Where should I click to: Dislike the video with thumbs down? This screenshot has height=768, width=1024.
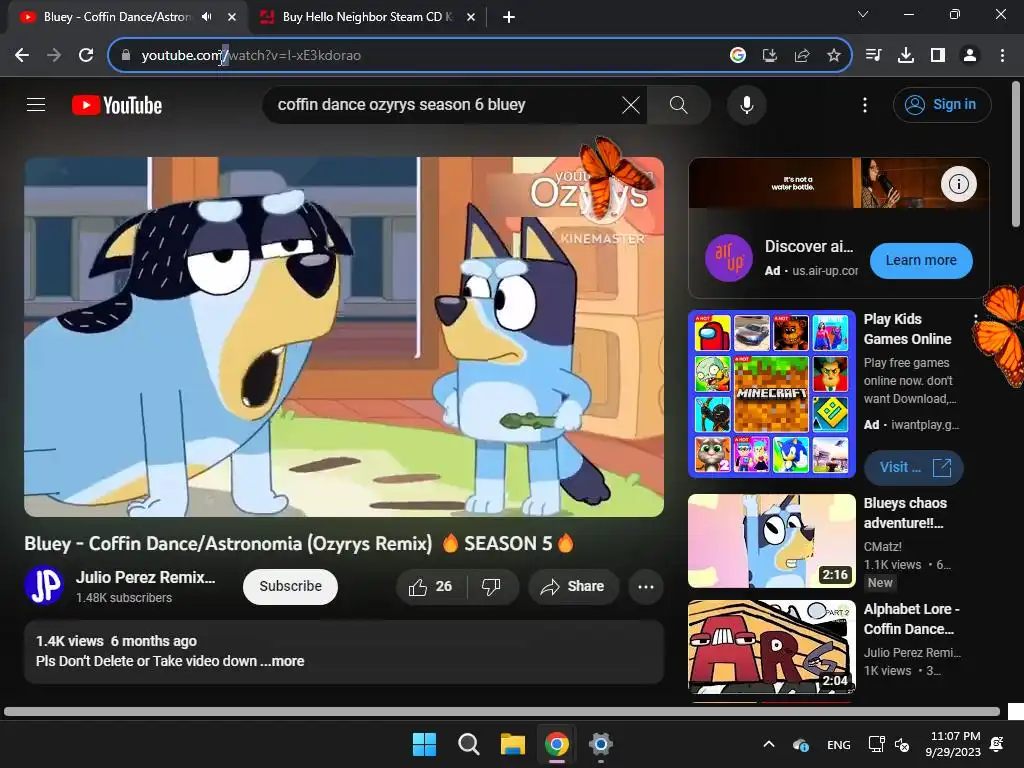[491, 586]
